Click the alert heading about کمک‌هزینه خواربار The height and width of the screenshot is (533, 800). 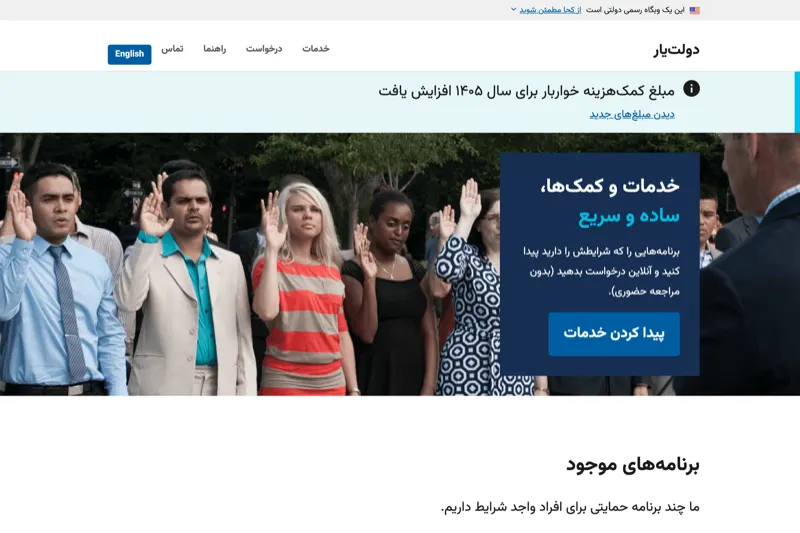point(527,91)
